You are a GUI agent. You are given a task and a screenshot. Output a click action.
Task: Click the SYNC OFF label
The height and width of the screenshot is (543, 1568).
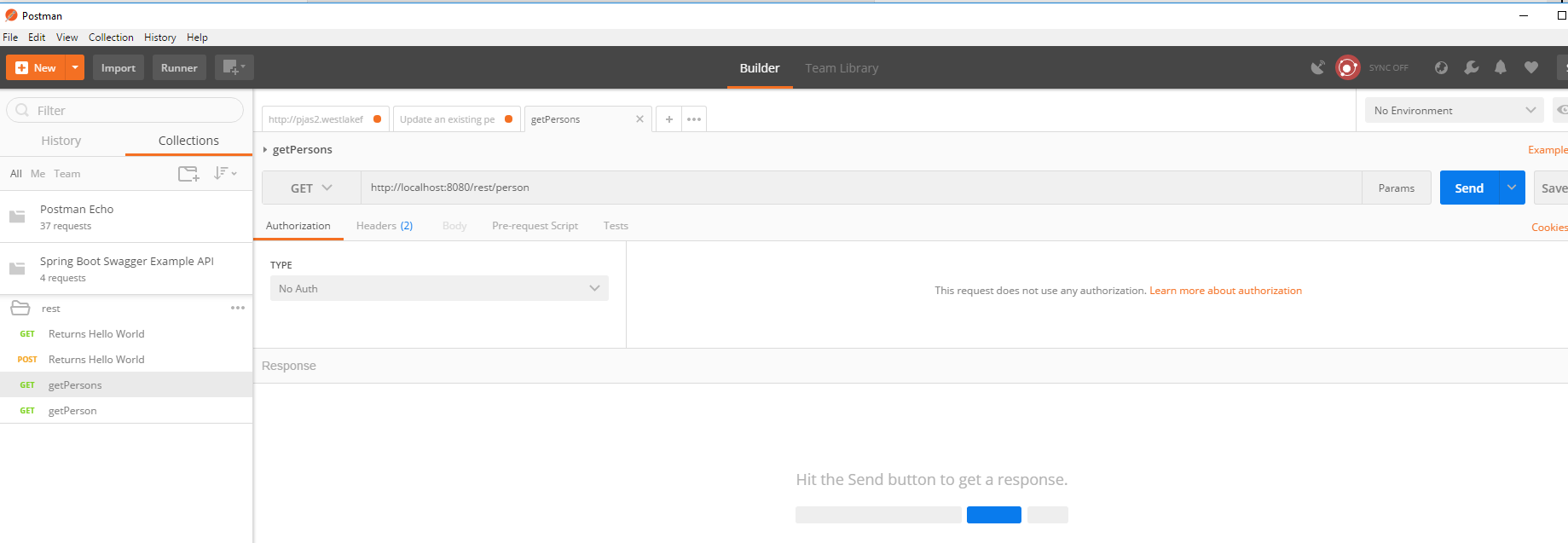tap(1389, 67)
